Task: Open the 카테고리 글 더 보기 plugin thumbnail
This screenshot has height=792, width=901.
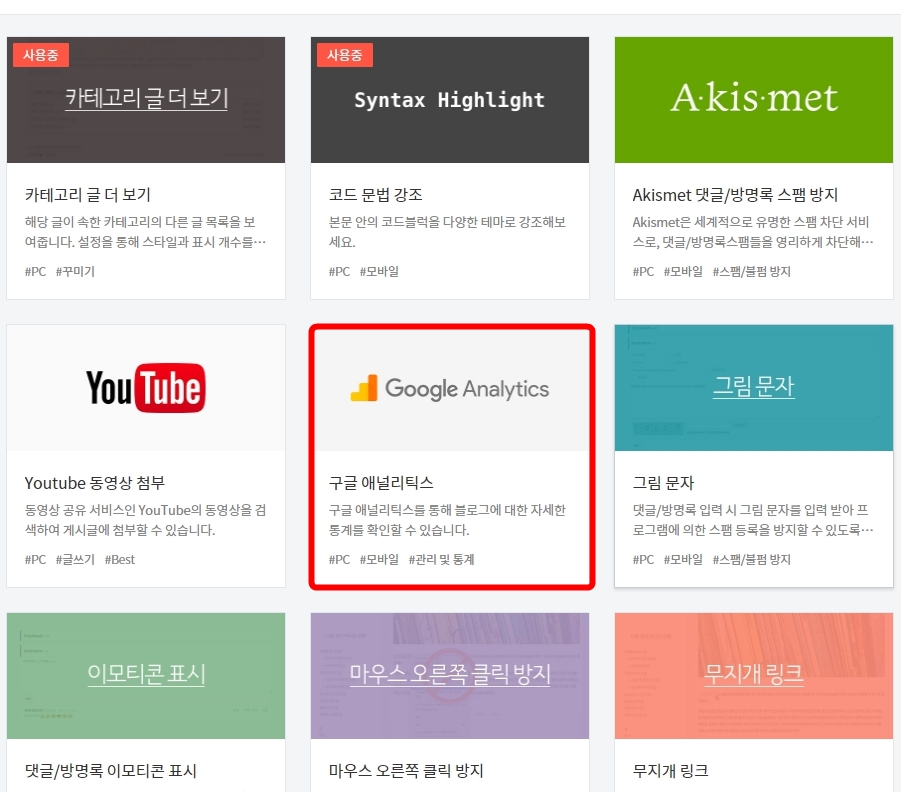Action: [146, 100]
